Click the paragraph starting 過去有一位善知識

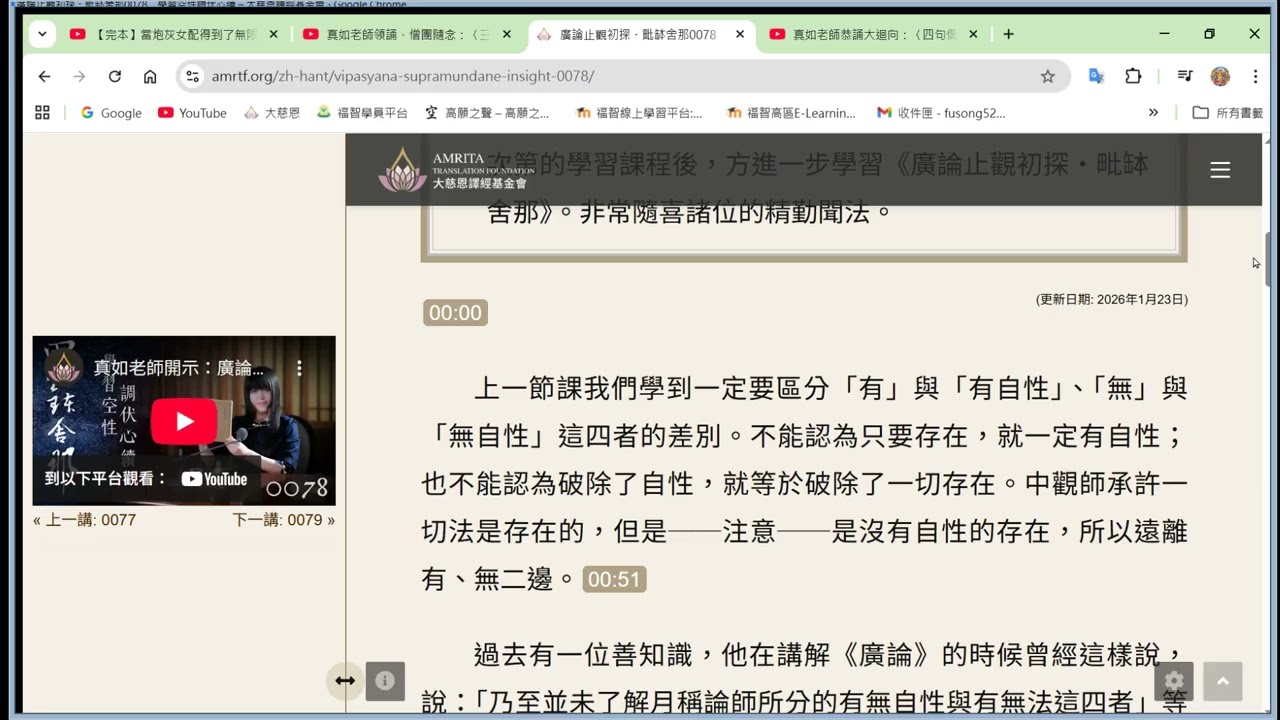point(804,679)
